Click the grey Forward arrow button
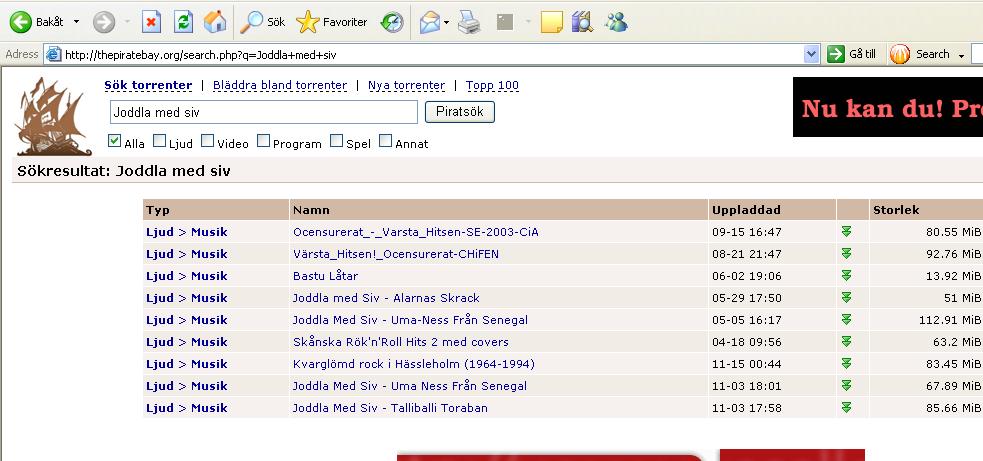983x461 pixels. (x=104, y=22)
